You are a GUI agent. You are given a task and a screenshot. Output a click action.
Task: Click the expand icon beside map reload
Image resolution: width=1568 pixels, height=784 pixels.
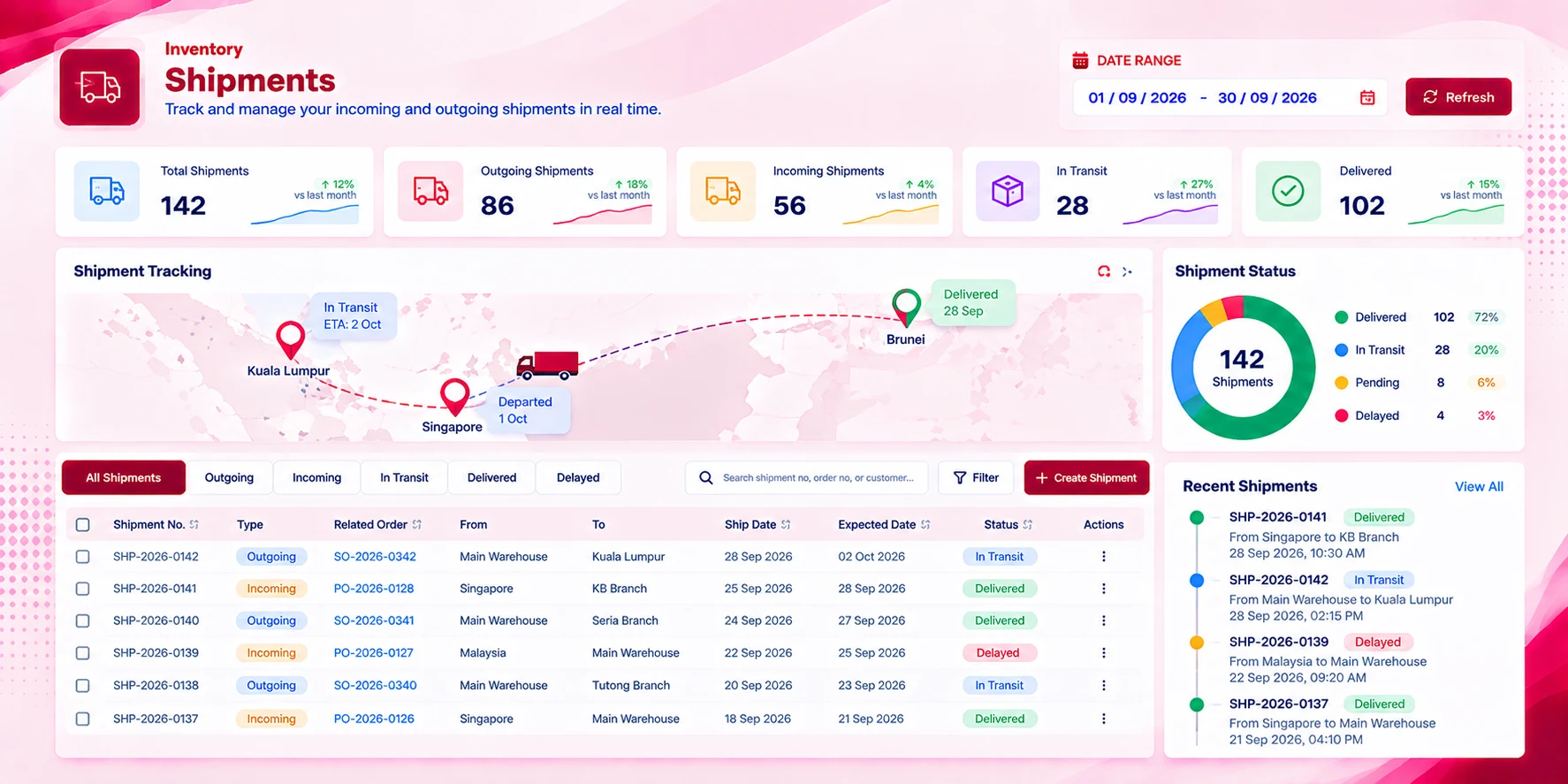coord(1127,271)
